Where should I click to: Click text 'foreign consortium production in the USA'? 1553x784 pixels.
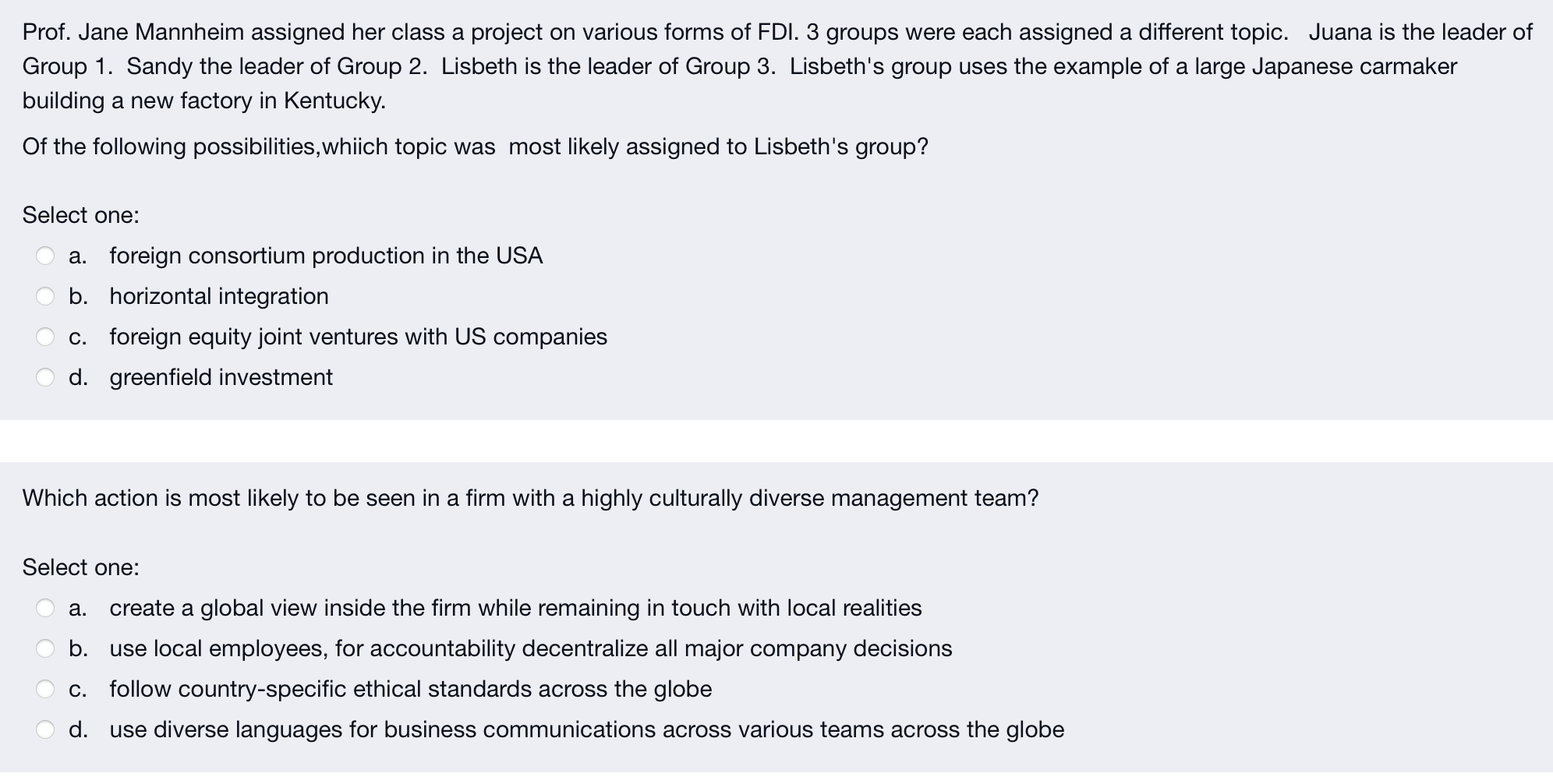point(326,256)
